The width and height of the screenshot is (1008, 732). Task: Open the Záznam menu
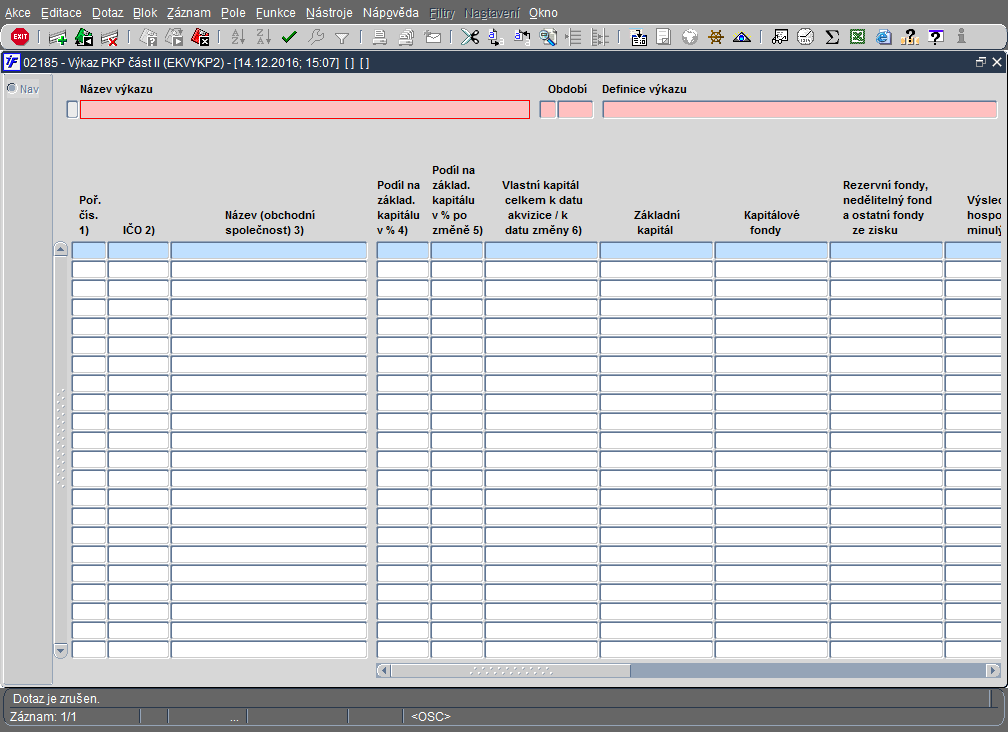click(188, 13)
